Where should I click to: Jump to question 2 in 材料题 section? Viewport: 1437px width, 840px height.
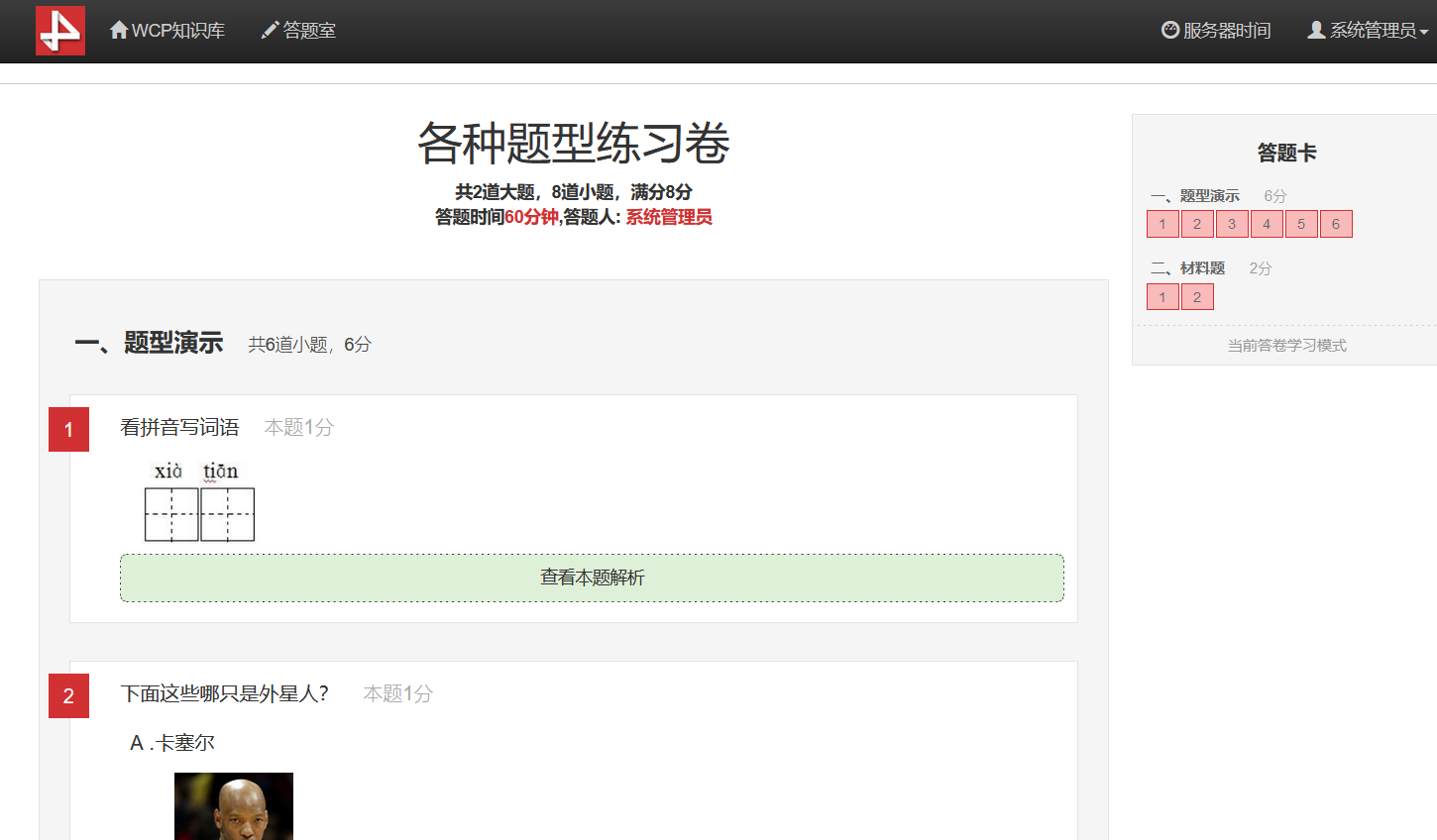[x=1197, y=297]
